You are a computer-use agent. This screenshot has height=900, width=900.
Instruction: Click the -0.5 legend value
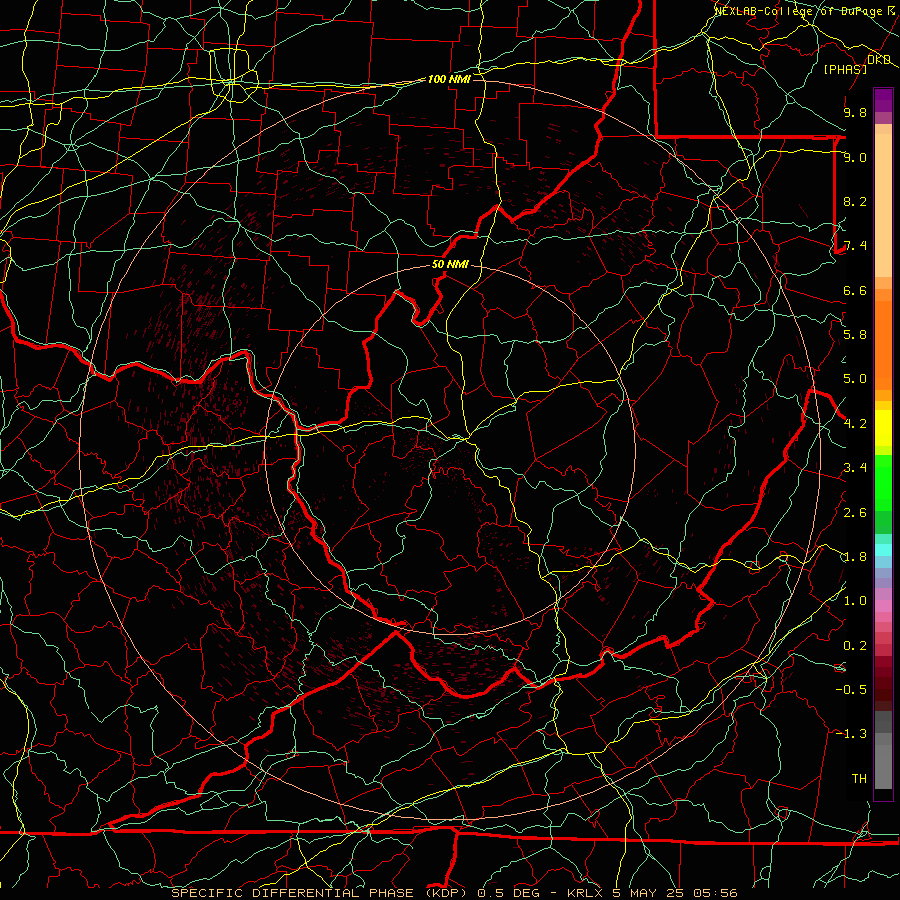coord(851,690)
